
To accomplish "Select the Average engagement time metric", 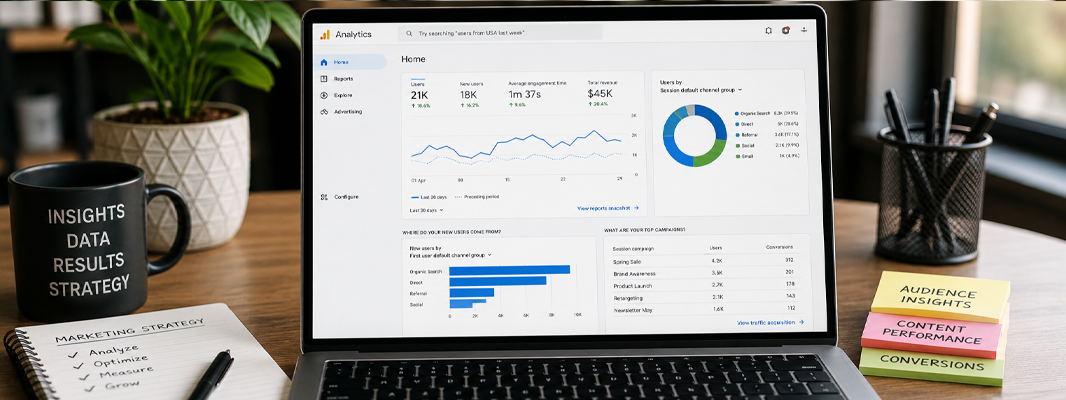I will pos(537,94).
